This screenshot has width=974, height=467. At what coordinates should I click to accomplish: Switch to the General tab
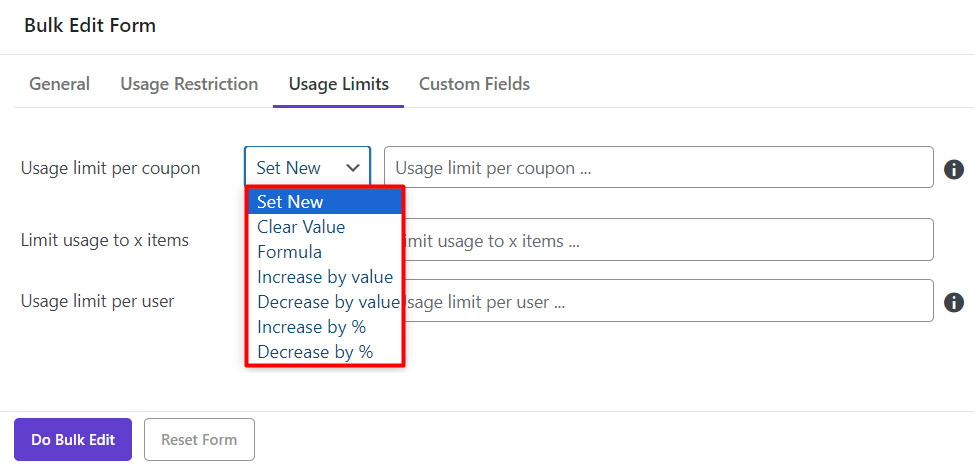[59, 84]
